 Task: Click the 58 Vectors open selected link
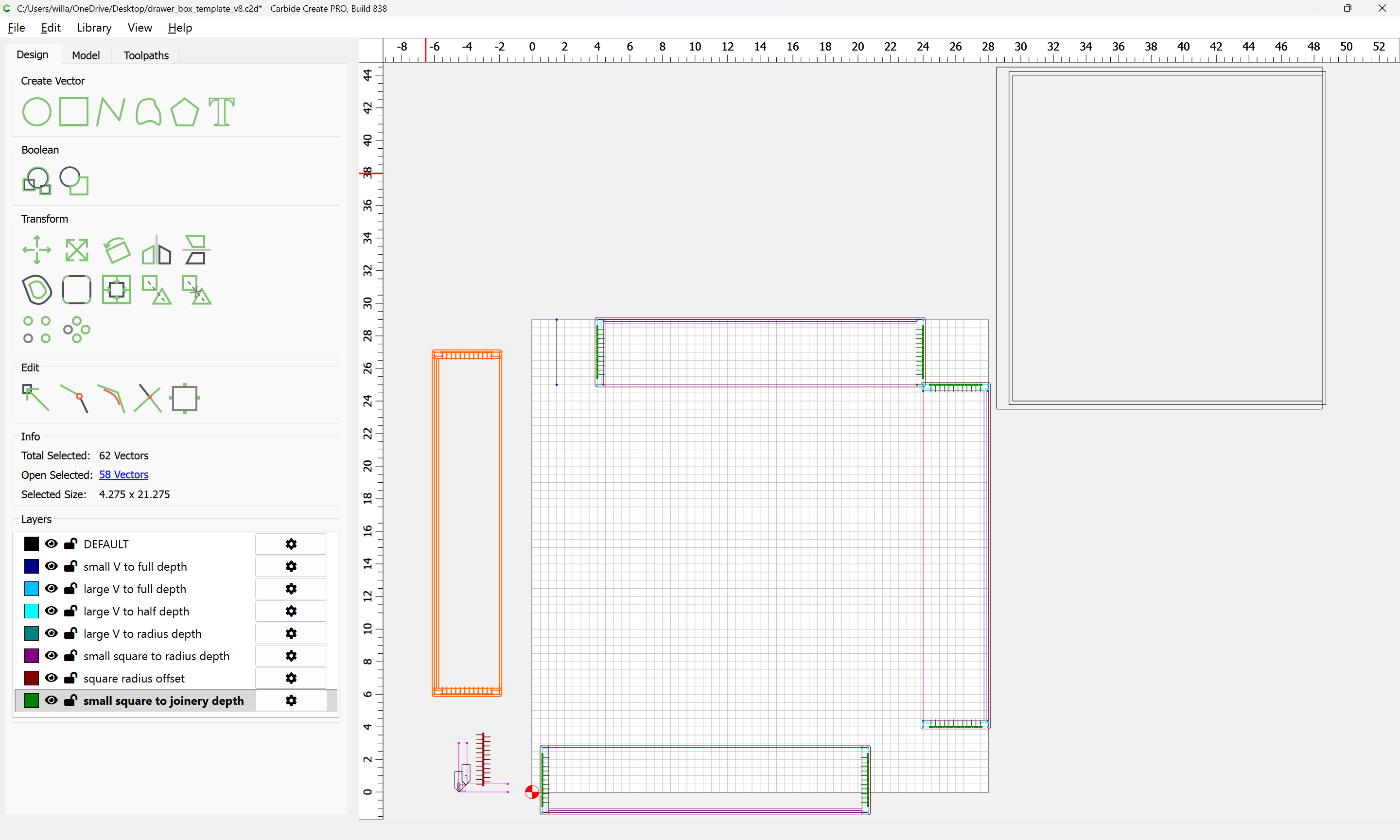click(123, 475)
